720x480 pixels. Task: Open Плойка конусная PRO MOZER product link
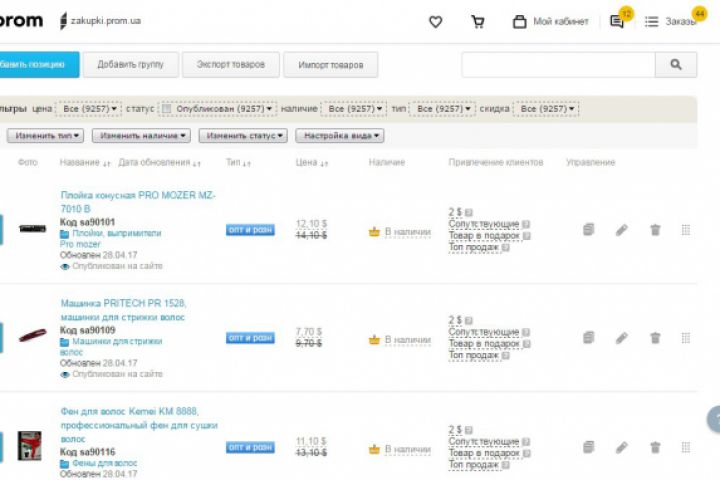(x=138, y=202)
